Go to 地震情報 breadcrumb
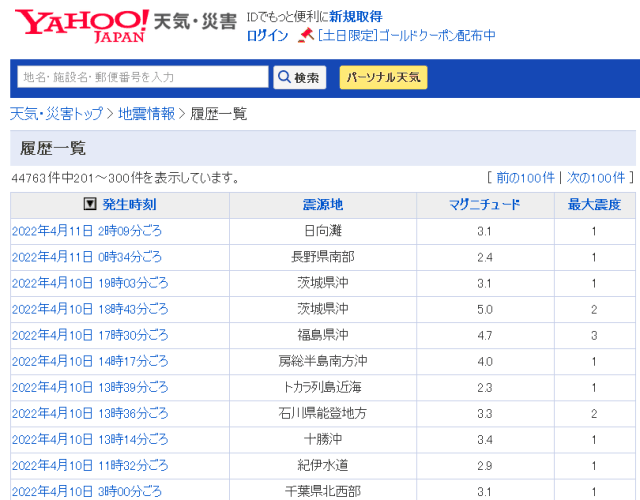This screenshot has width=640, height=500. (147, 114)
